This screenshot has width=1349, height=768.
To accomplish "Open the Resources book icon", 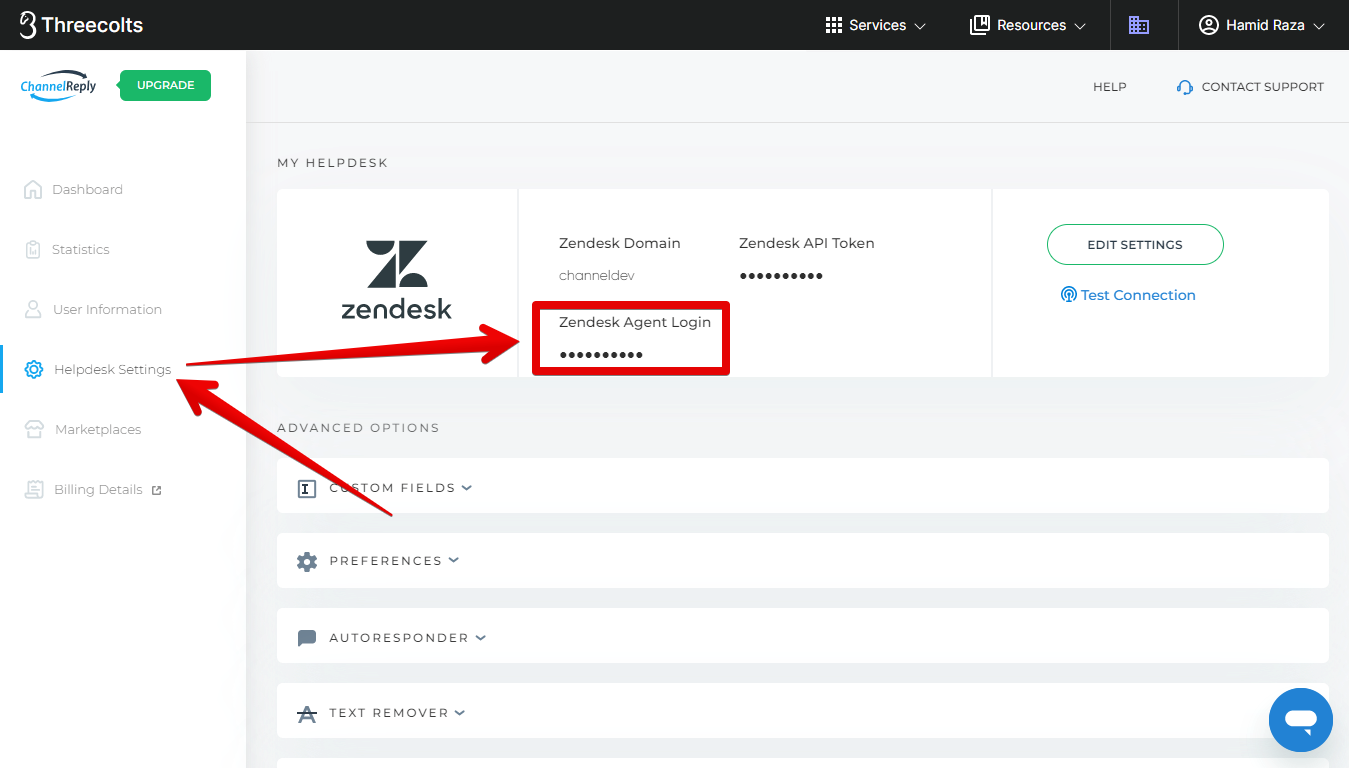I will pos(980,25).
